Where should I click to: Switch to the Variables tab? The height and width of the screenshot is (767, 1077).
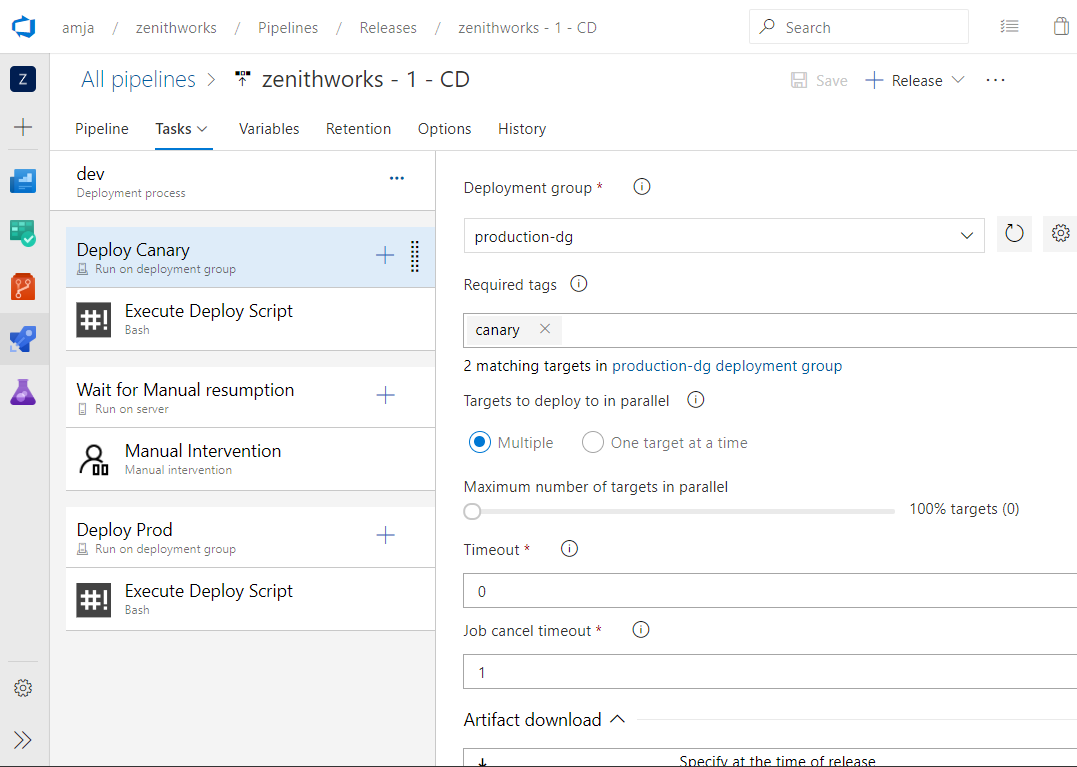pos(268,129)
